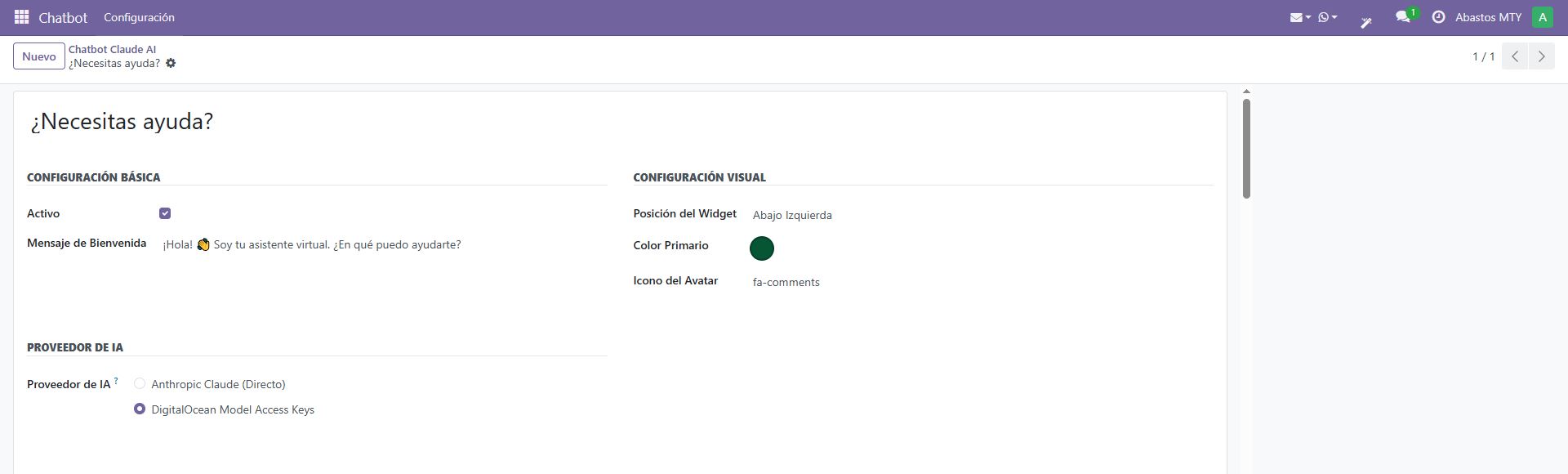Open conversations icon with badge 1
The height and width of the screenshot is (474, 1568).
pos(1403,17)
